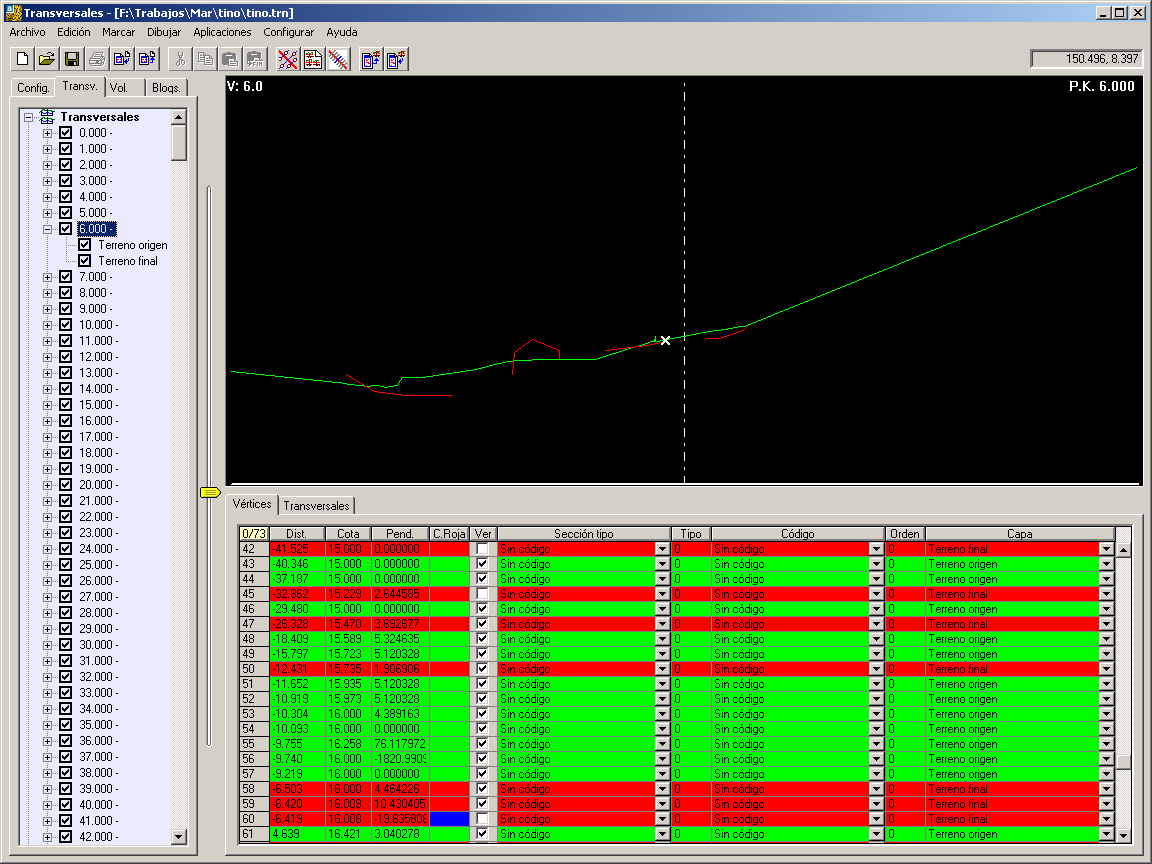Click the tree panel scrollbar down arrow
The height and width of the screenshot is (864, 1152).
[179, 836]
